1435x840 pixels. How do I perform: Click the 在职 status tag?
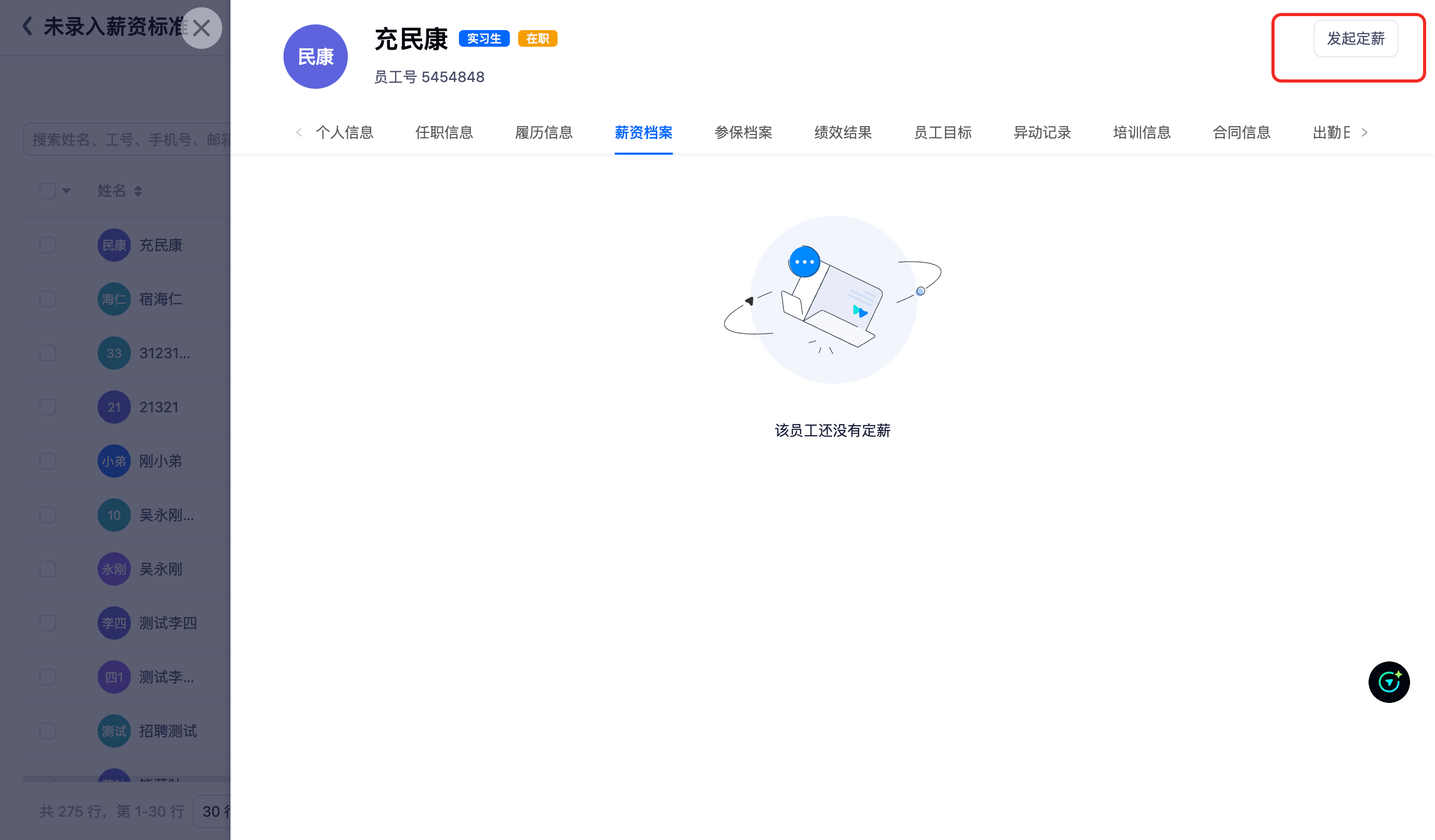[537, 39]
